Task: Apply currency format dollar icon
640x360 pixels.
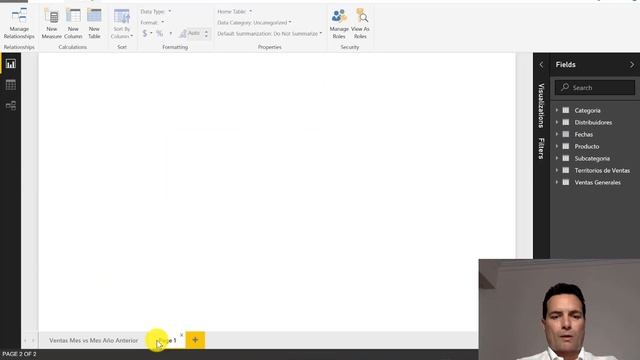Action: tap(144, 33)
